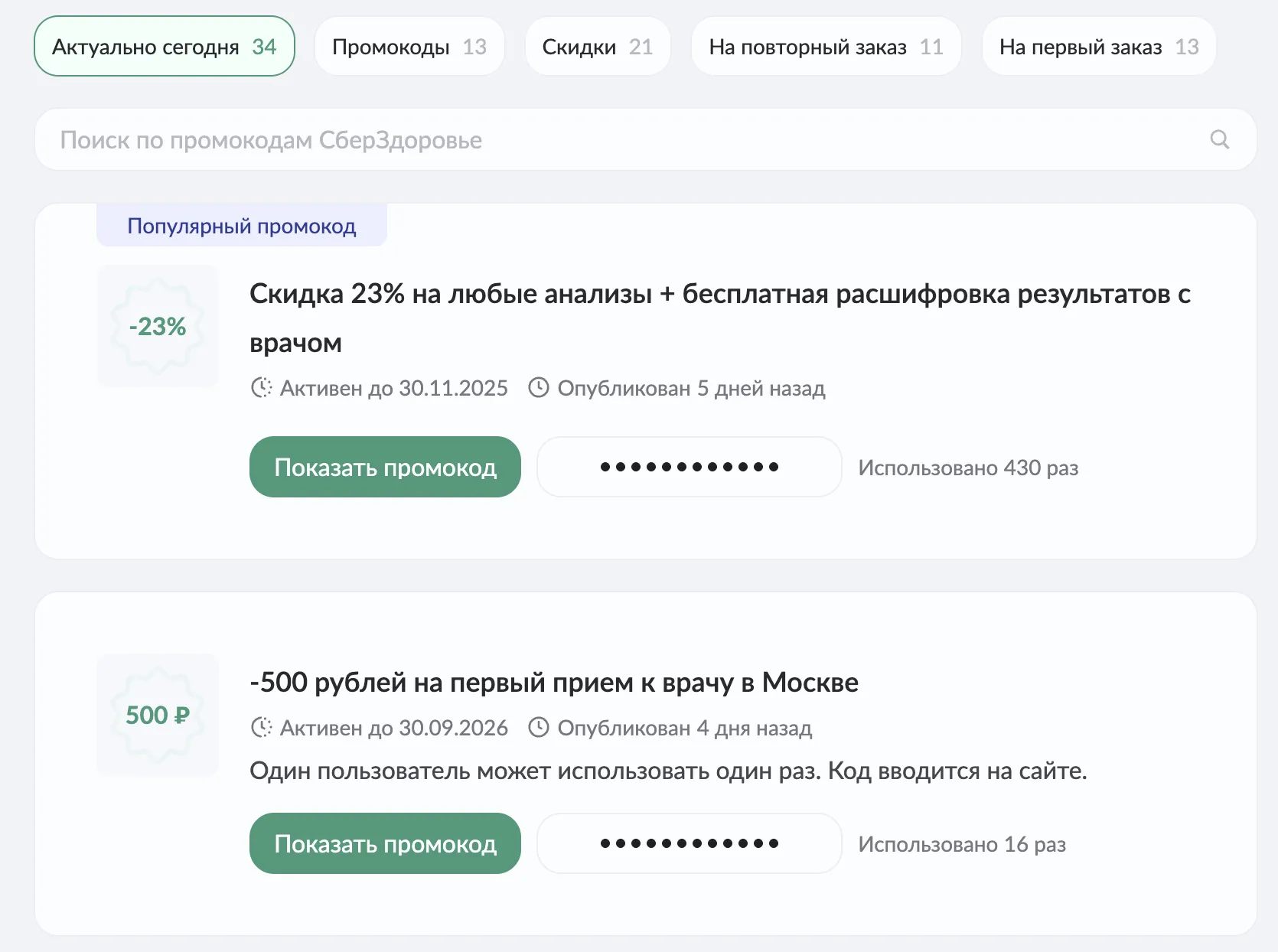The width and height of the screenshot is (1278, 952).
Task: Click hidden code field of 500 ₽ offer
Action: 689,844
